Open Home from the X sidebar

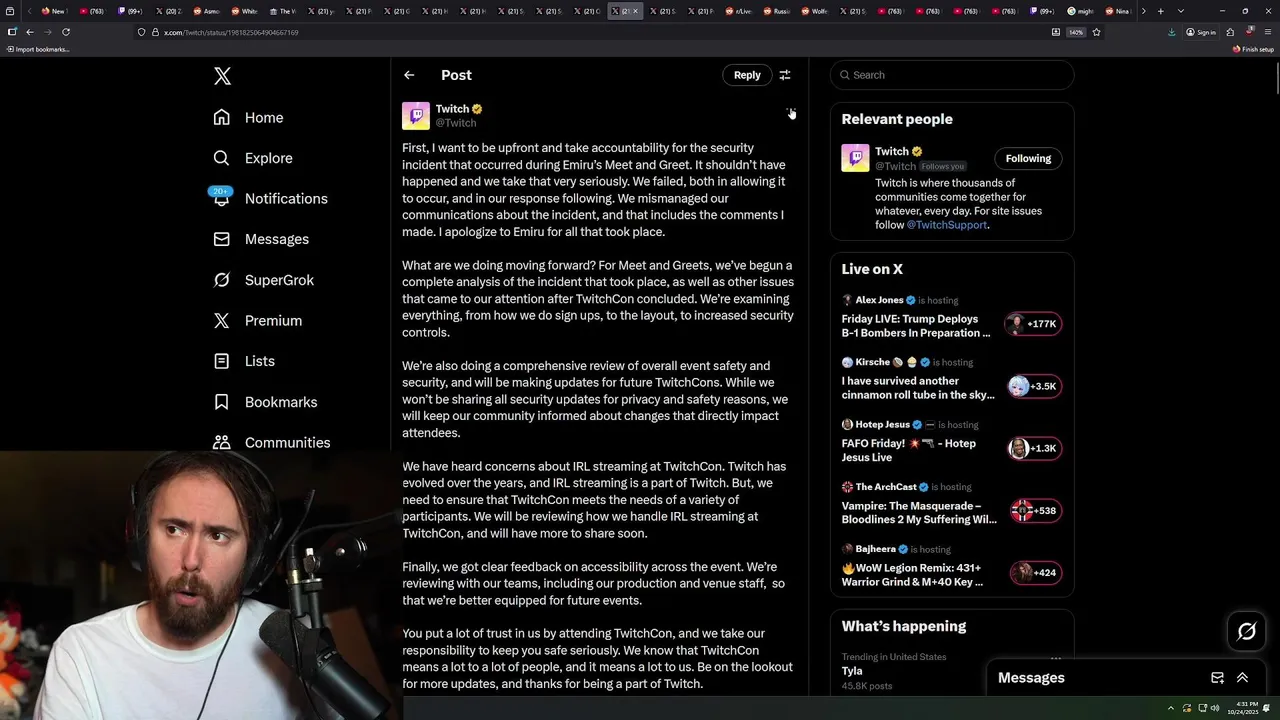point(248,117)
